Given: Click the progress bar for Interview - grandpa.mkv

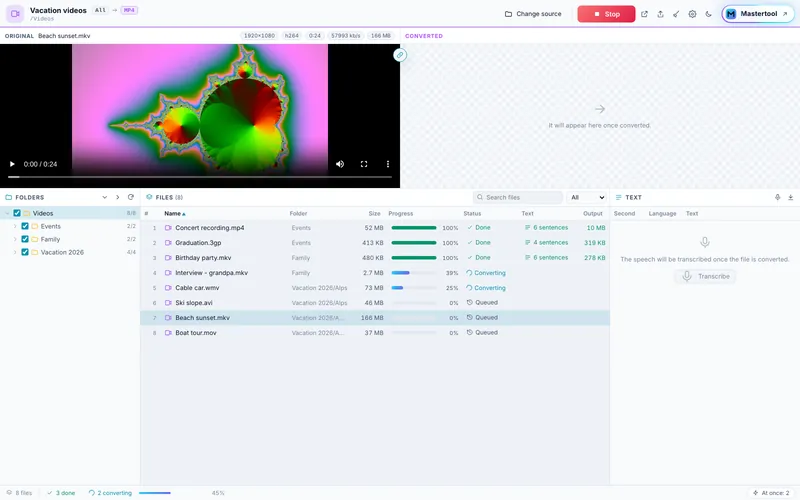Looking at the screenshot, I should (x=414, y=273).
